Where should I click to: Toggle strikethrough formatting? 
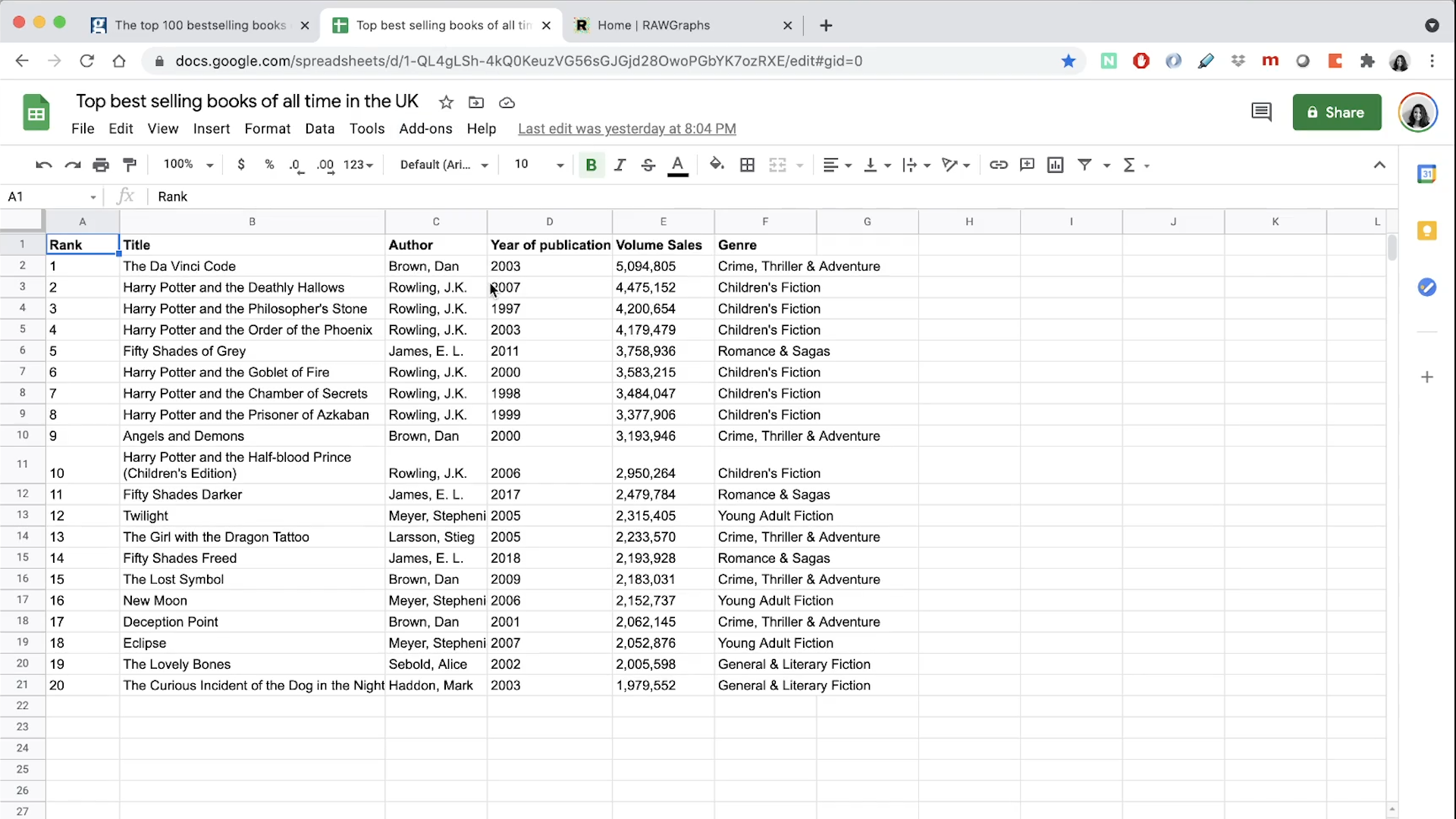[648, 165]
